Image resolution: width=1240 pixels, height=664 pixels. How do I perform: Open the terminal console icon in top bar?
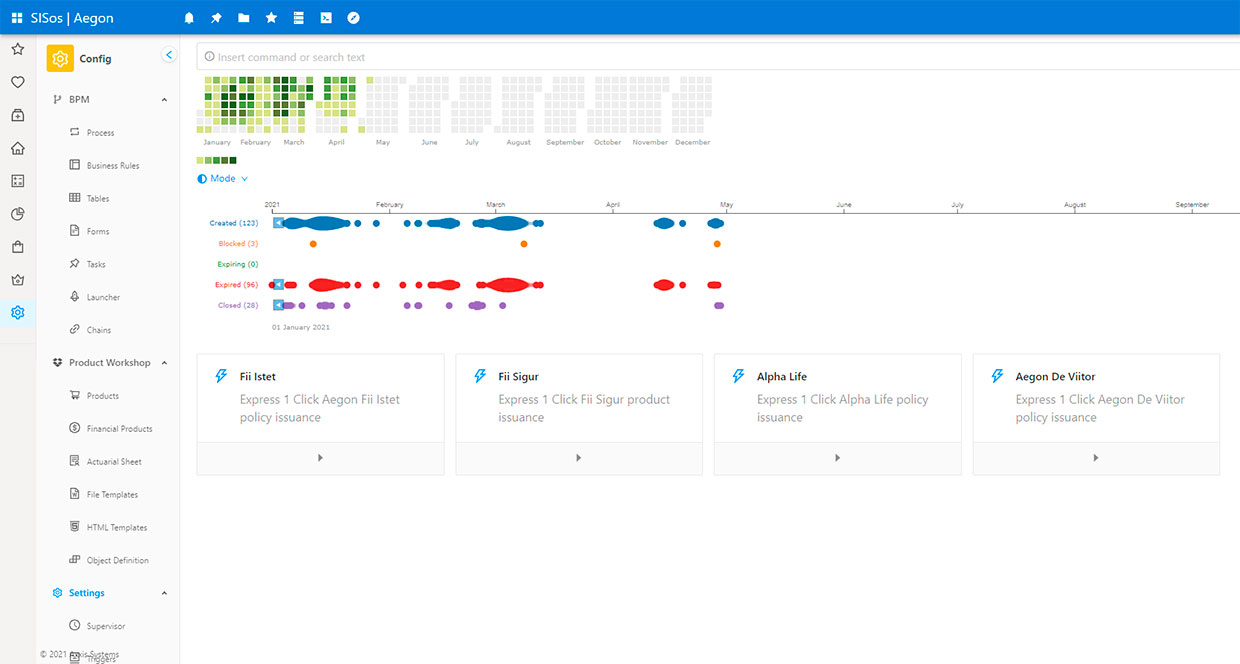click(x=326, y=18)
